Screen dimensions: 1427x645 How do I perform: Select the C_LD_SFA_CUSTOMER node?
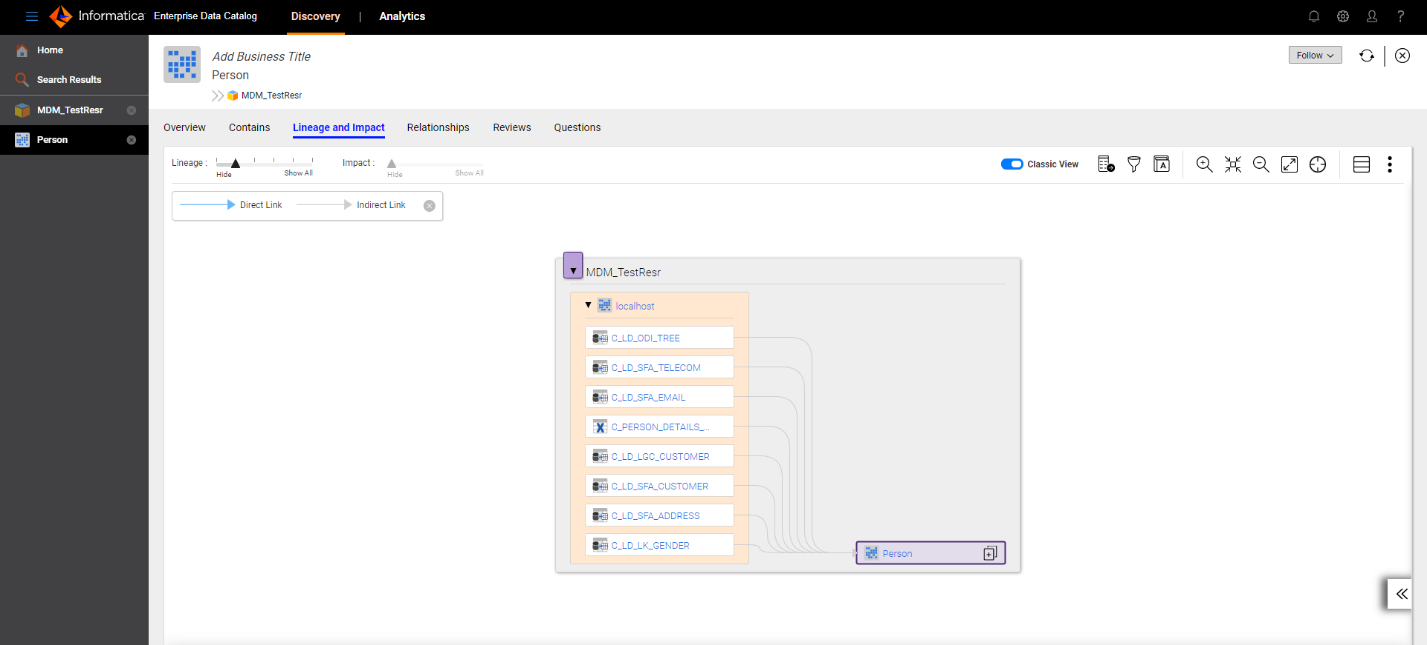pyautogui.click(x=659, y=486)
